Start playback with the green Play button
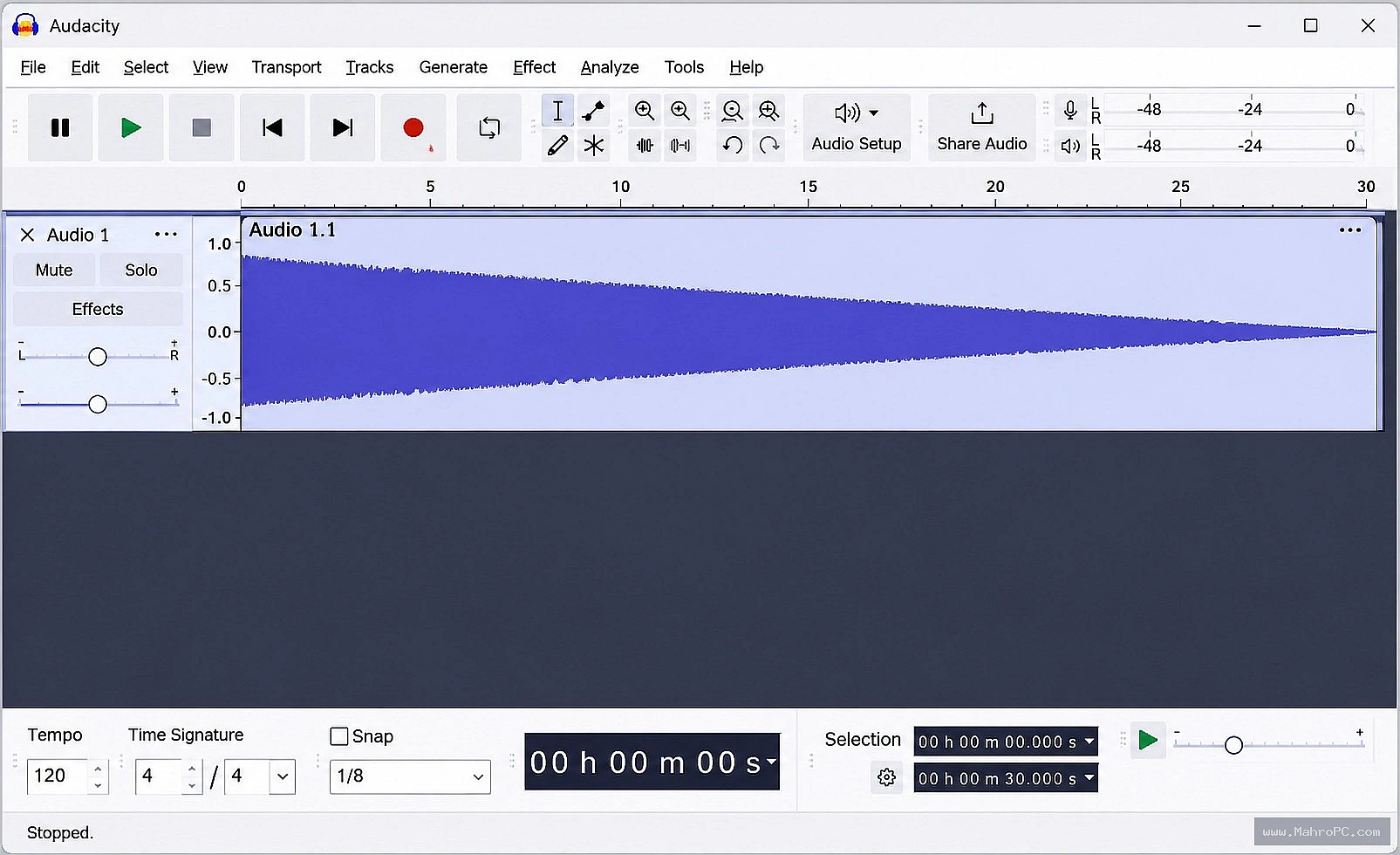The height and width of the screenshot is (855, 1400). [x=131, y=128]
